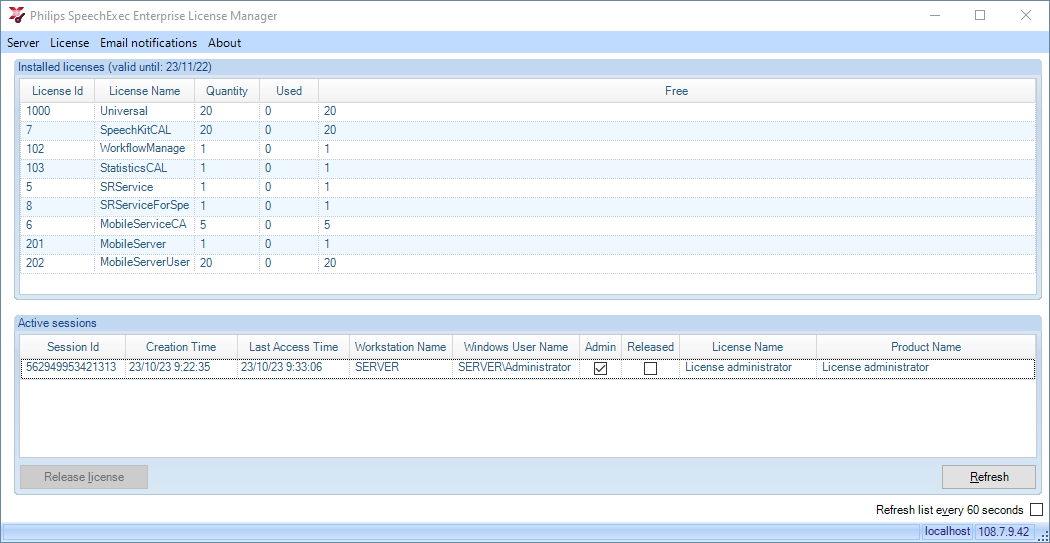The image size is (1050, 543).
Task: Click the Released column header
Action: click(650, 347)
